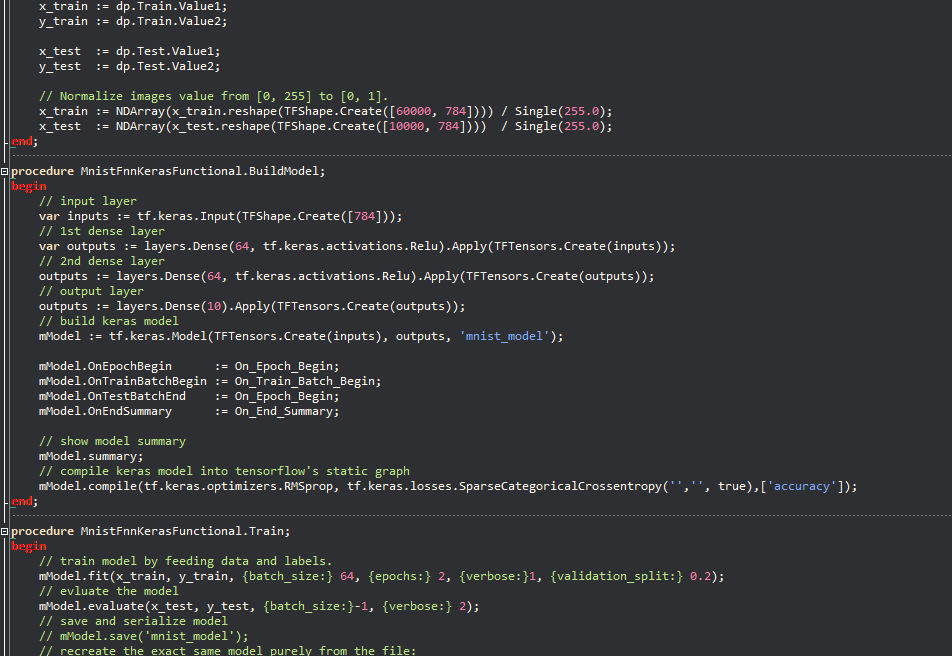The height and width of the screenshot is (657, 952).
Task: Click the 'mModel.OnEpochBegin' assignment line
Action: [x=189, y=366]
